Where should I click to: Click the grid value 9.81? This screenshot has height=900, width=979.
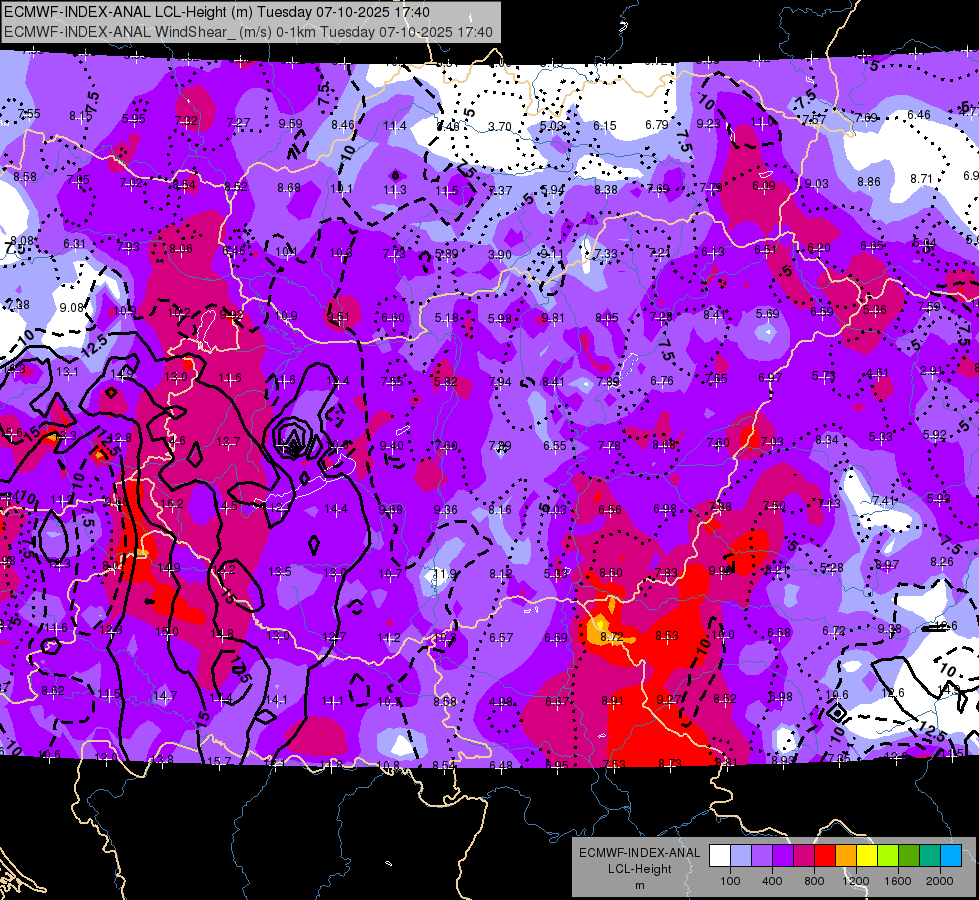coord(553,319)
